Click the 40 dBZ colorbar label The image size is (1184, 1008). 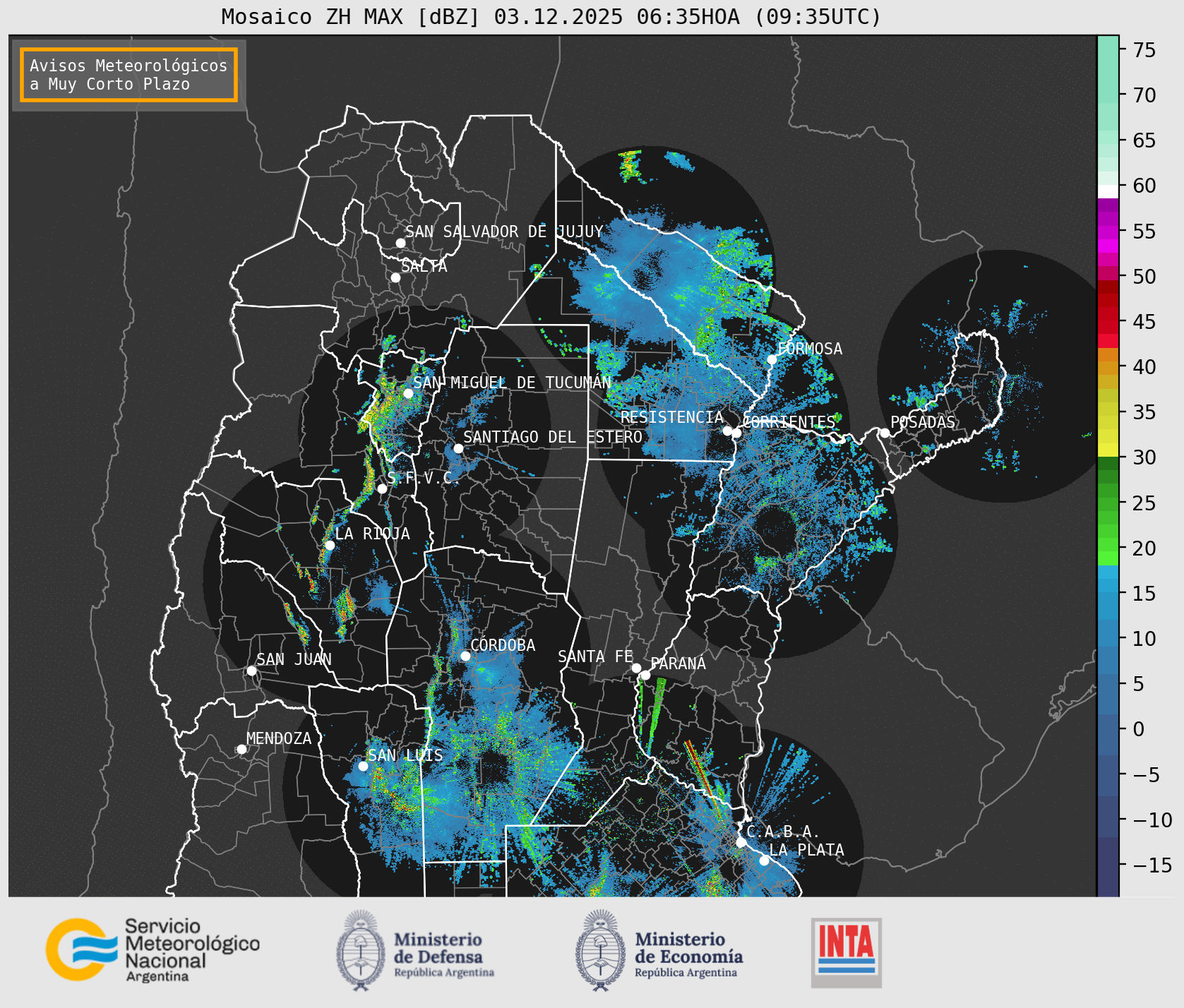[x=1144, y=367]
